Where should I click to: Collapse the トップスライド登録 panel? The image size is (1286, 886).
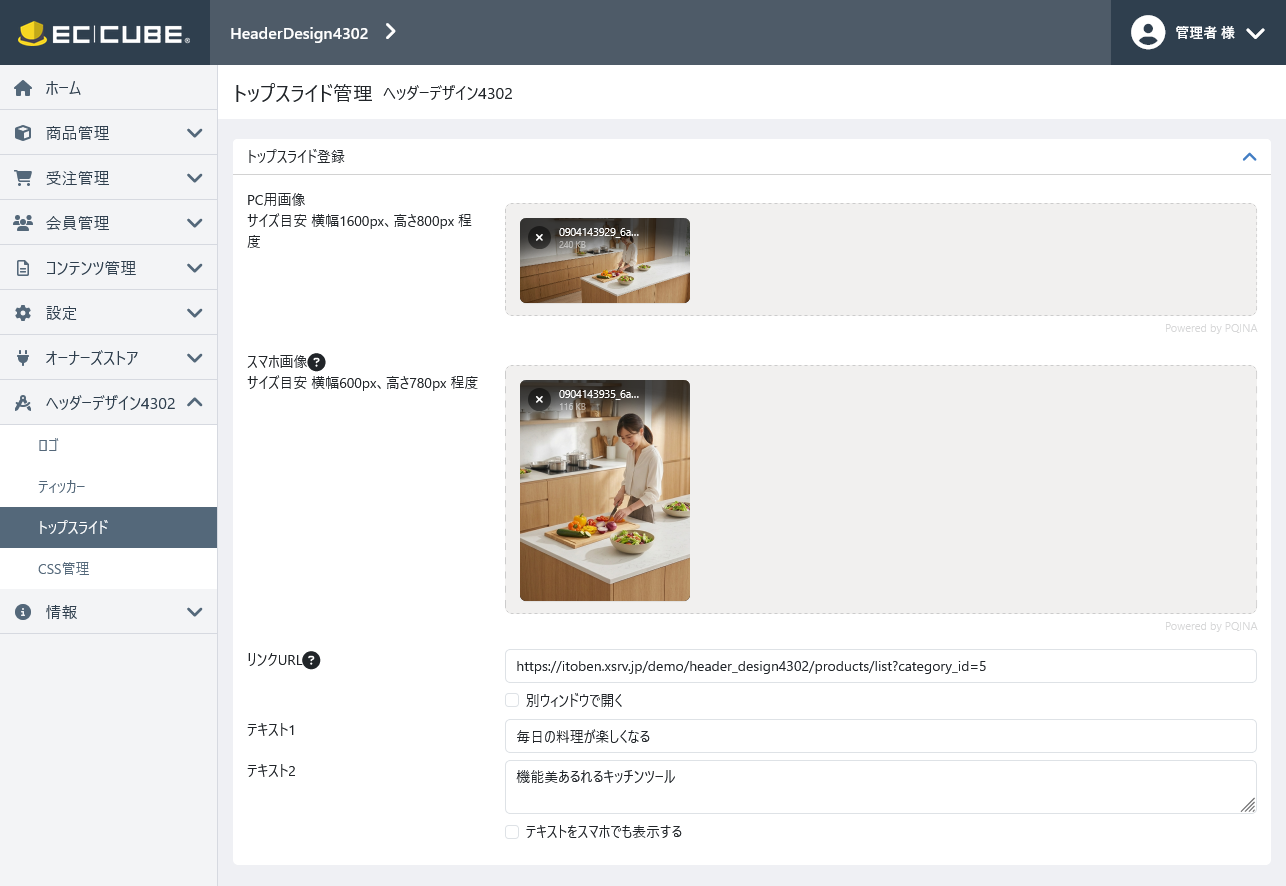coord(1249,157)
